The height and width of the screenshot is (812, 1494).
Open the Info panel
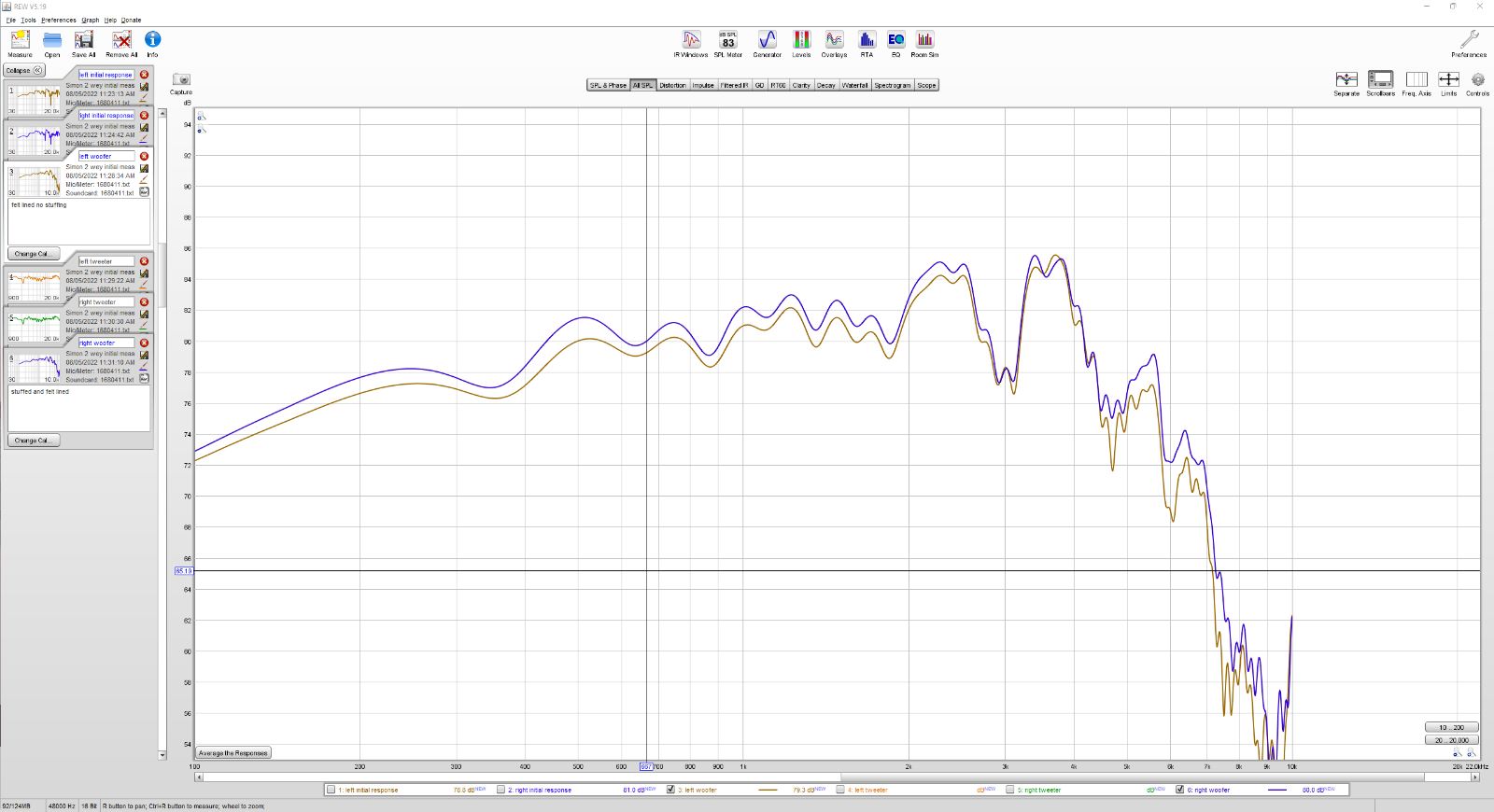coord(152,43)
